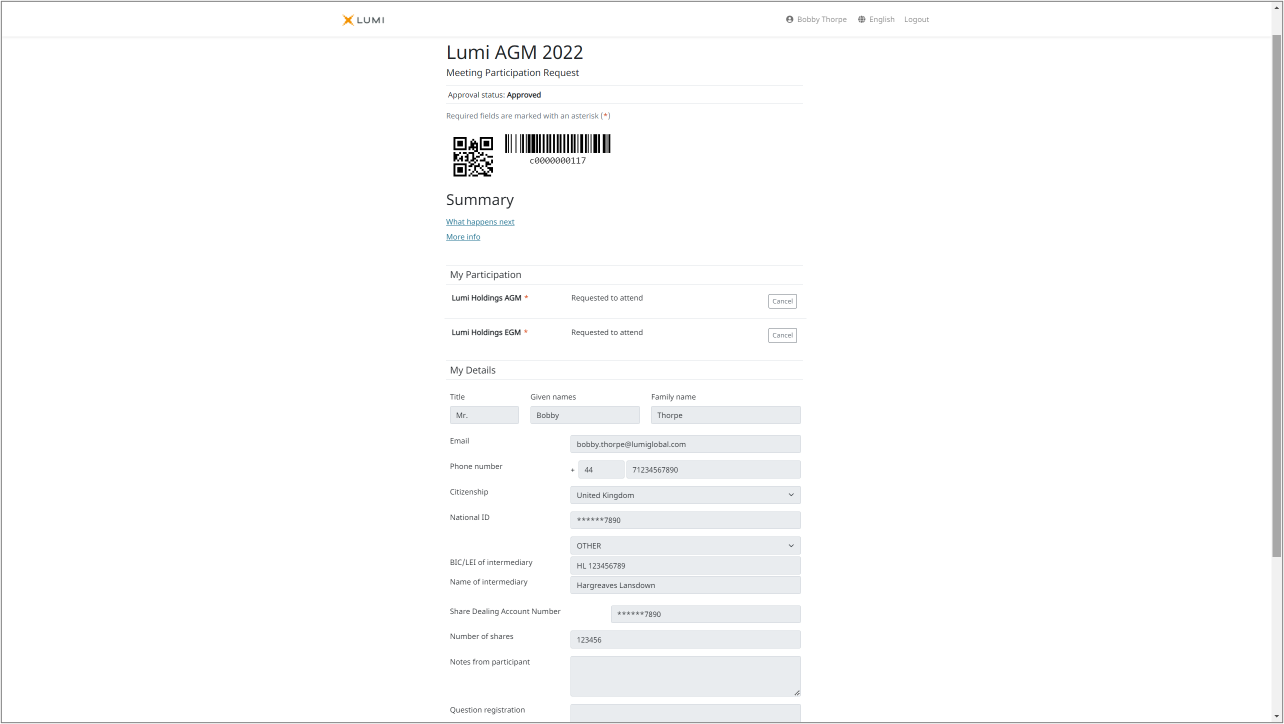
Task: Click the National ID field
Action: (x=685, y=520)
